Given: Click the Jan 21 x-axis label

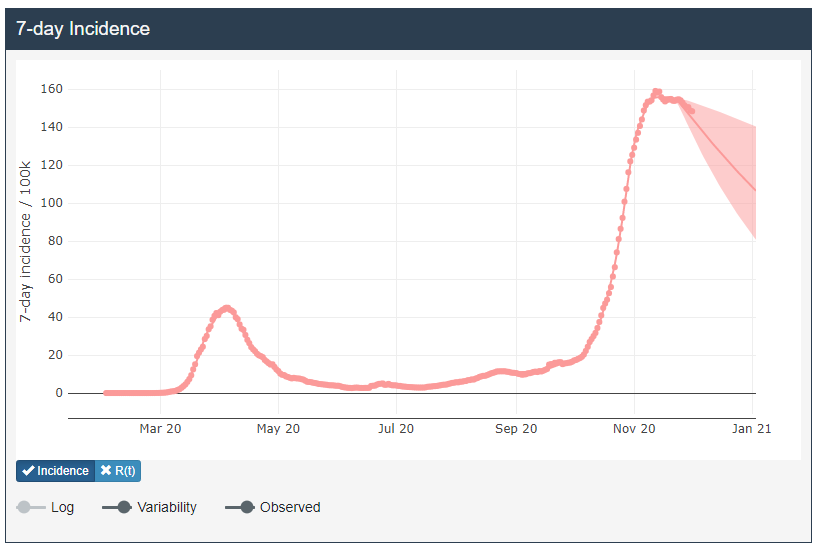Looking at the screenshot, I should 751,429.
